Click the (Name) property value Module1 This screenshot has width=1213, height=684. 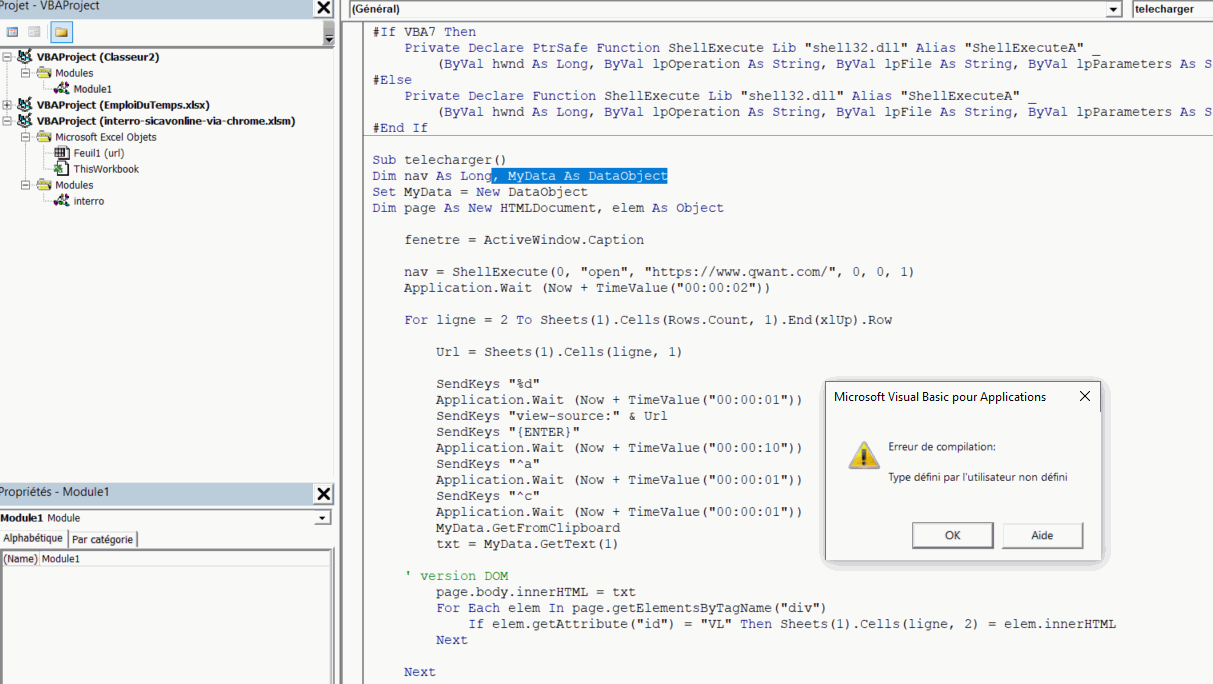point(183,558)
